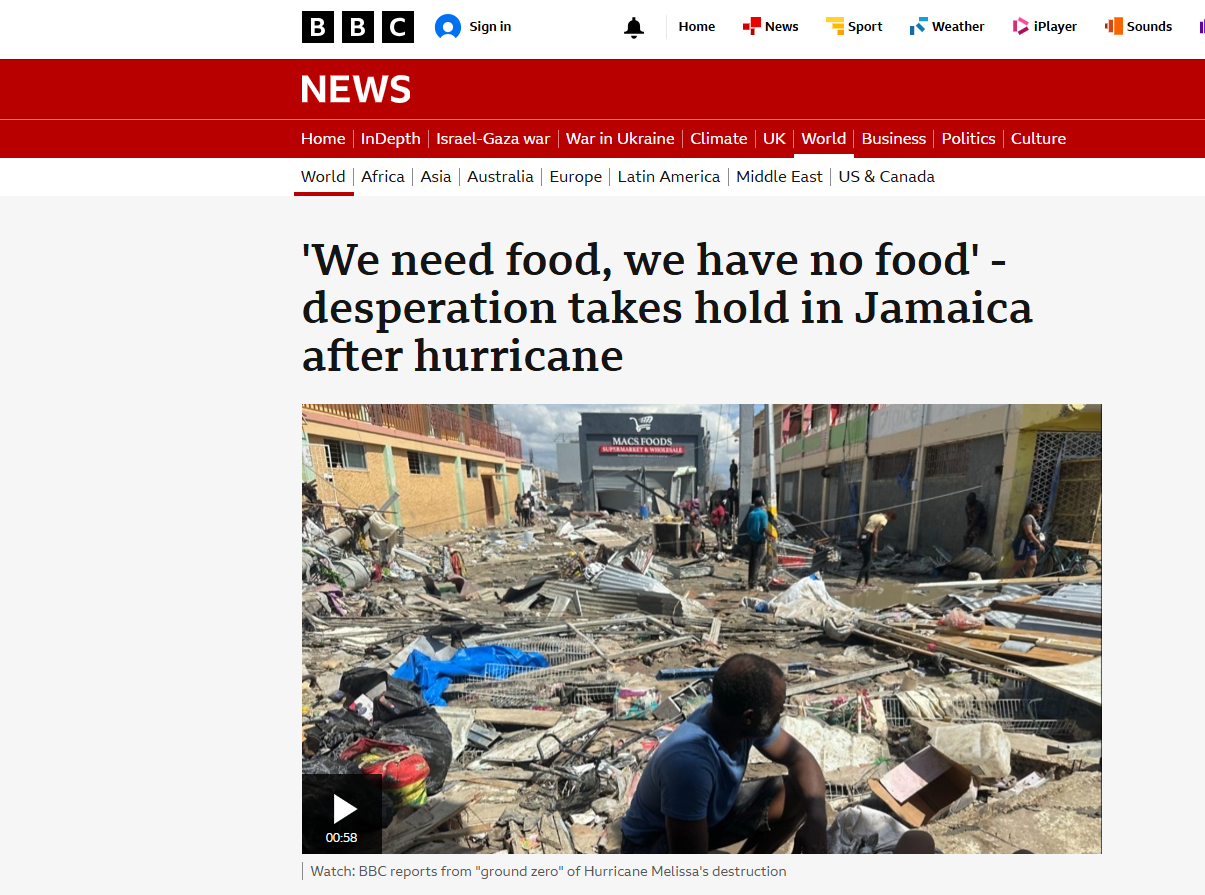Go to Israel-Gaza war section
Viewport: 1205px width, 895px height.
pos(493,139)
